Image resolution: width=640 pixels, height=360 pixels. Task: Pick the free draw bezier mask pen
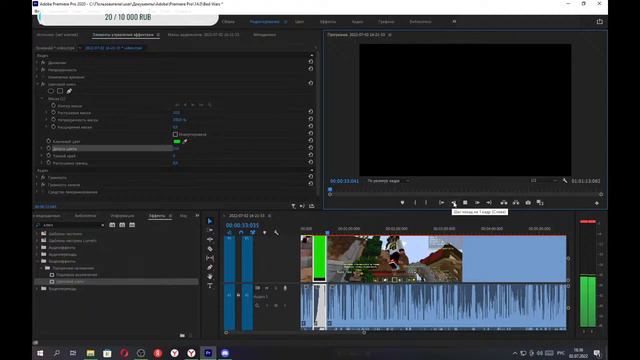tap(69, 91)
